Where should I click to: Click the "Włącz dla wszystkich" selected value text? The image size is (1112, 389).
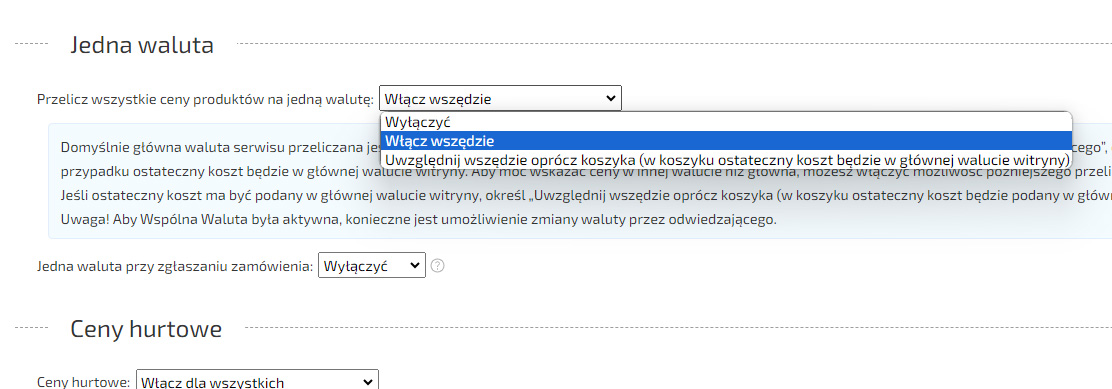pyautogui.click(x=212, y=383)
